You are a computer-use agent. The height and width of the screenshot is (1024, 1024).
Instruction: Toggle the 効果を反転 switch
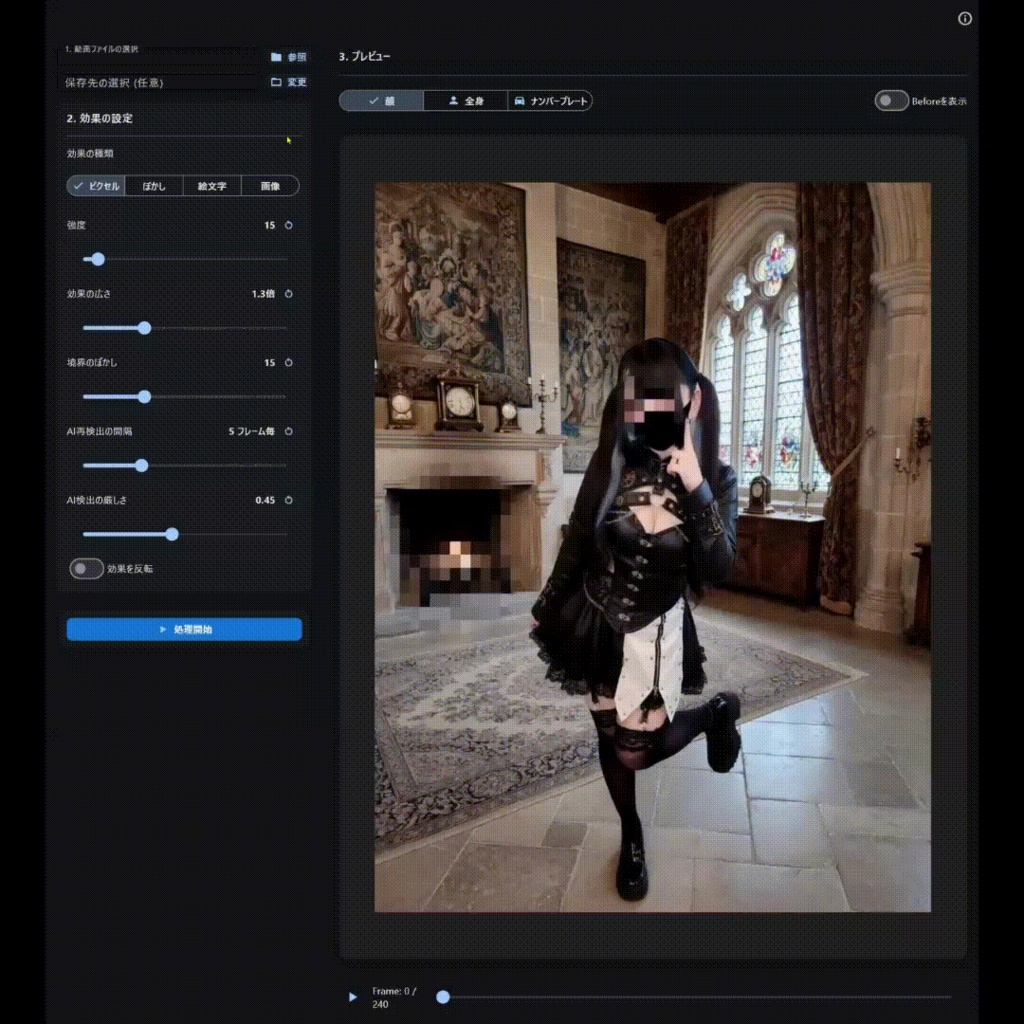[86, 569]
